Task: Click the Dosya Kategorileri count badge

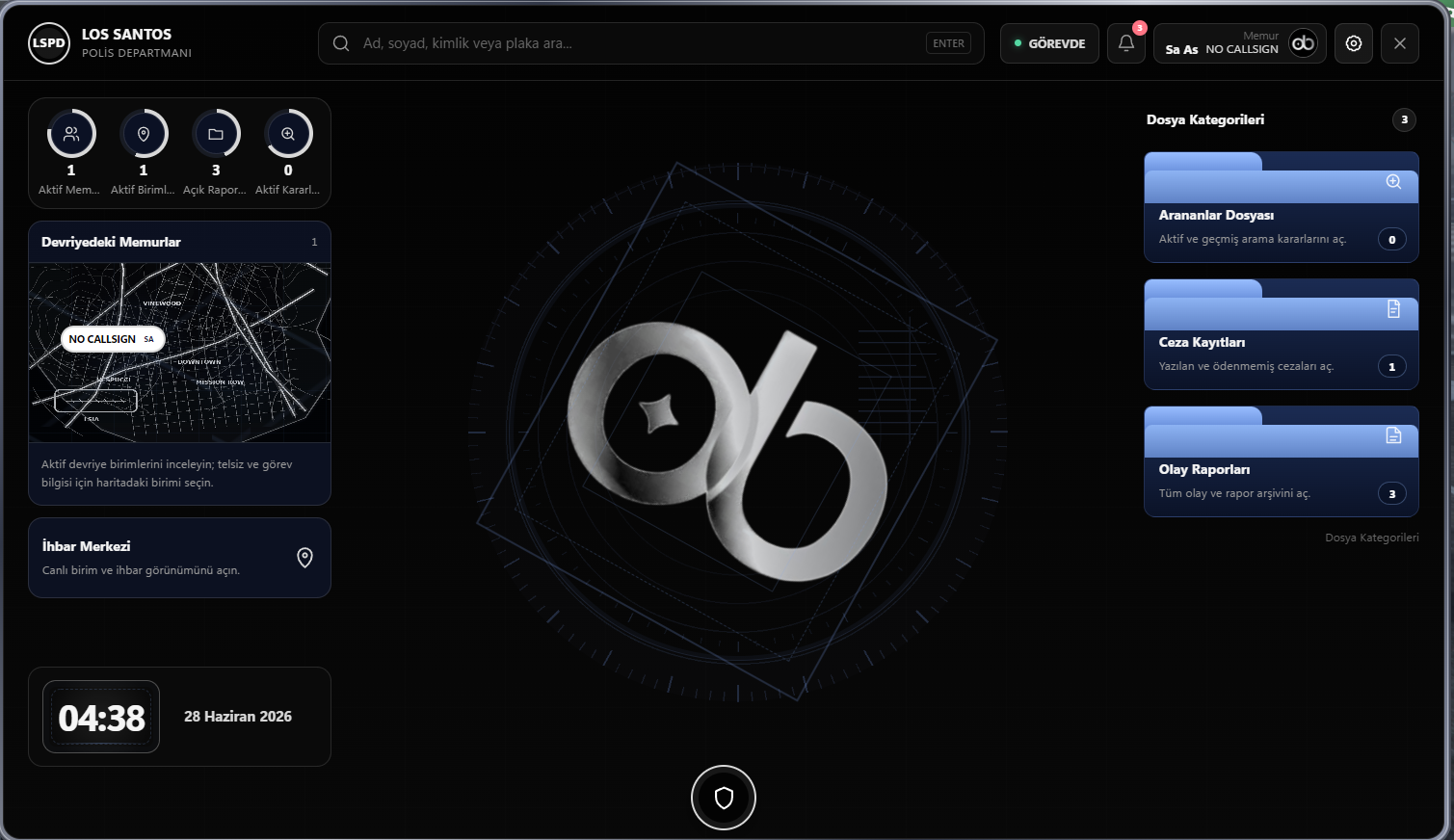Action: 1405,119
